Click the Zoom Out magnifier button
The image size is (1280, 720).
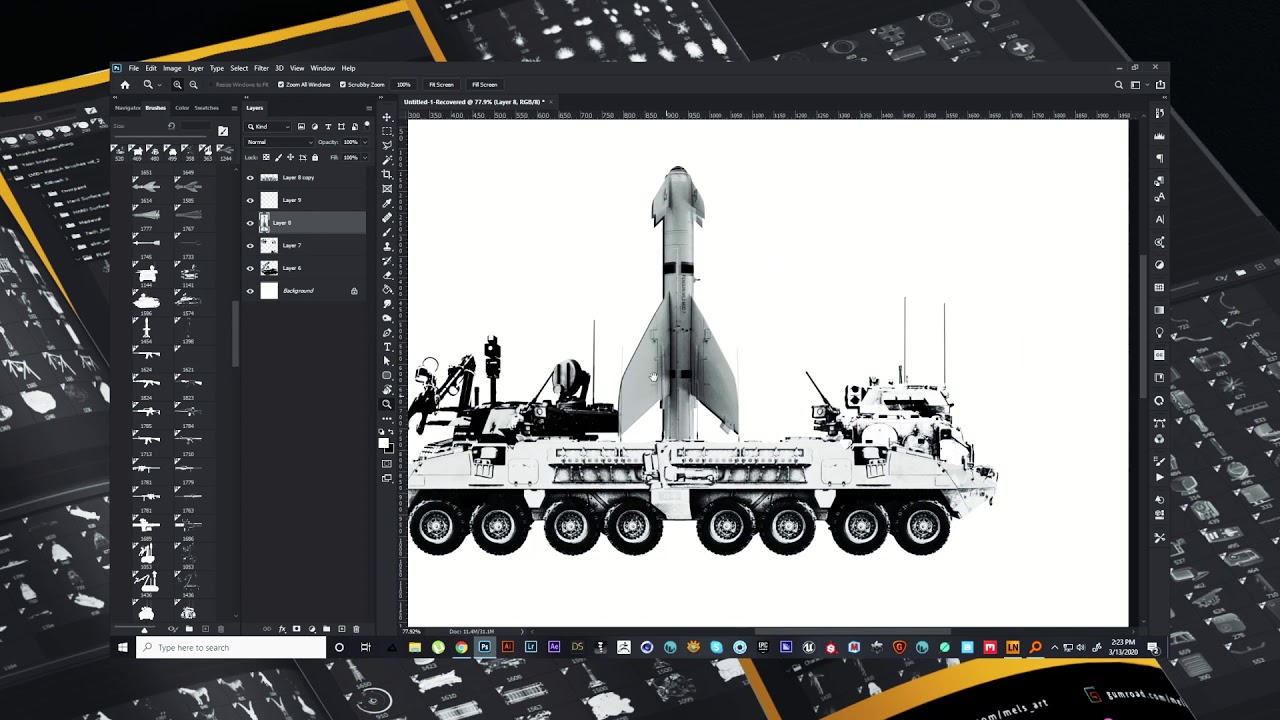(x=193, y=85)
